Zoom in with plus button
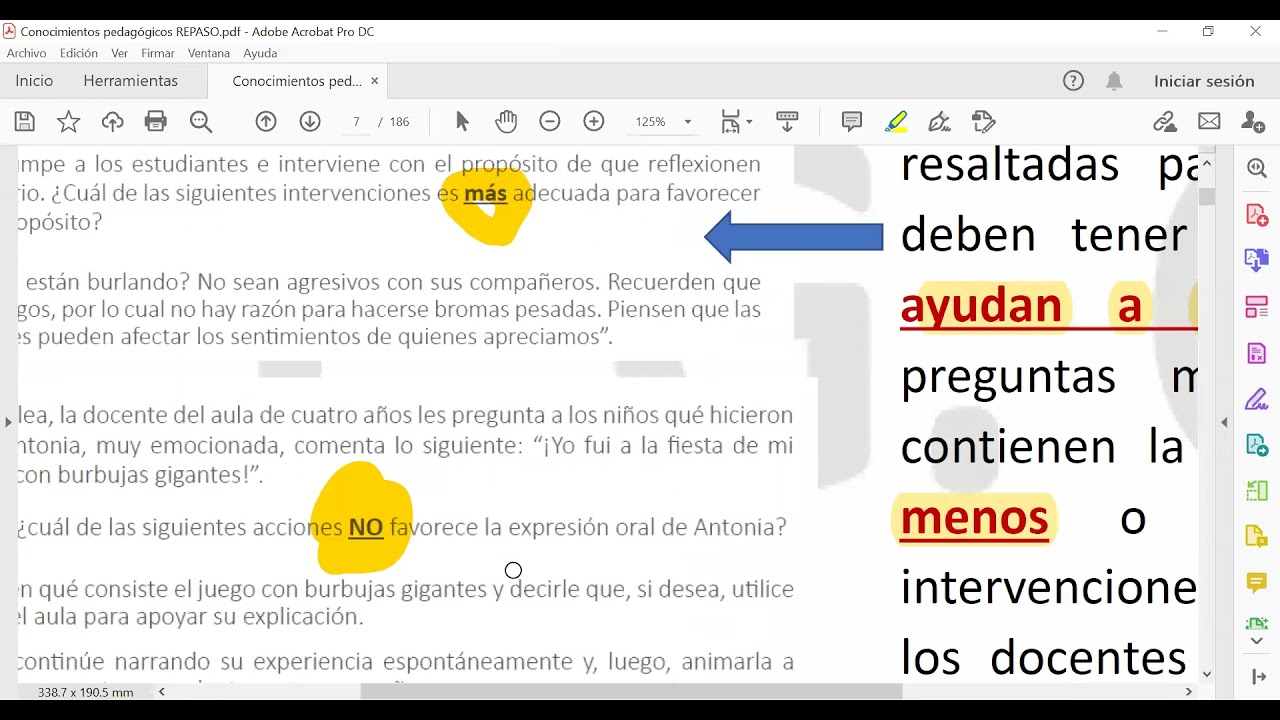Image resolution: width=1280 pixels, height=720 pixels. coord(594,122)
